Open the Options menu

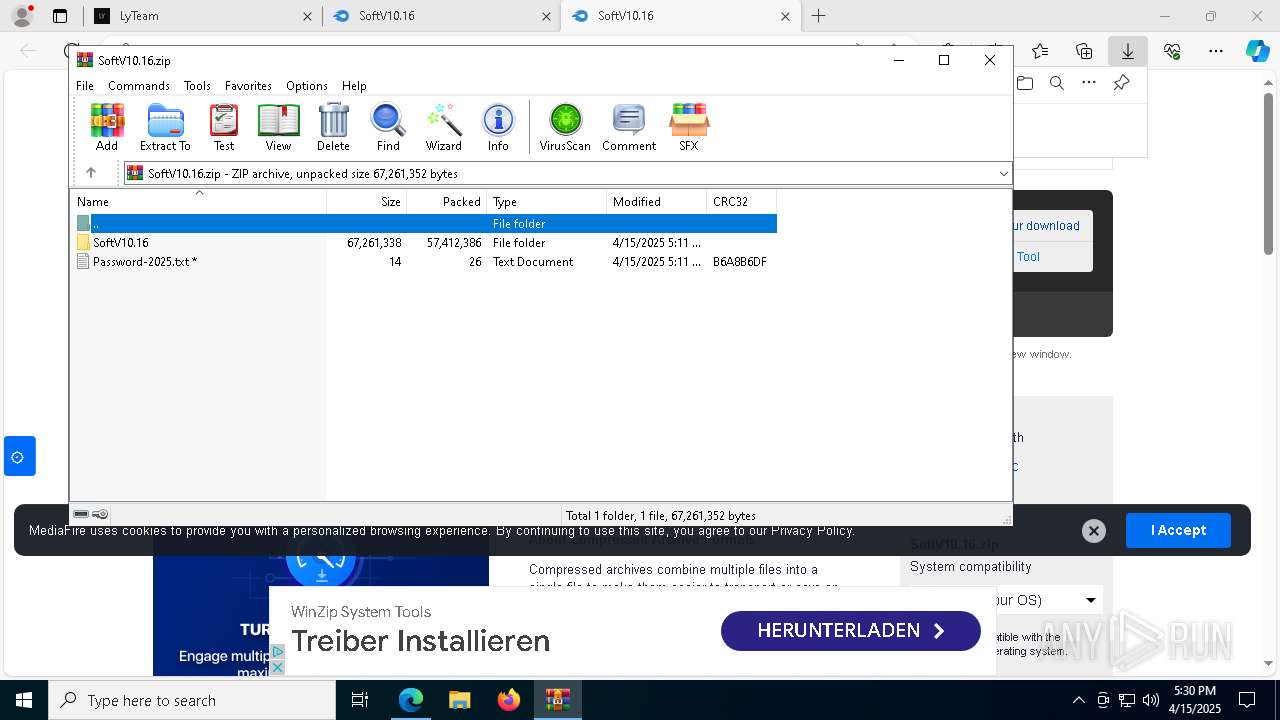[307, 86]
